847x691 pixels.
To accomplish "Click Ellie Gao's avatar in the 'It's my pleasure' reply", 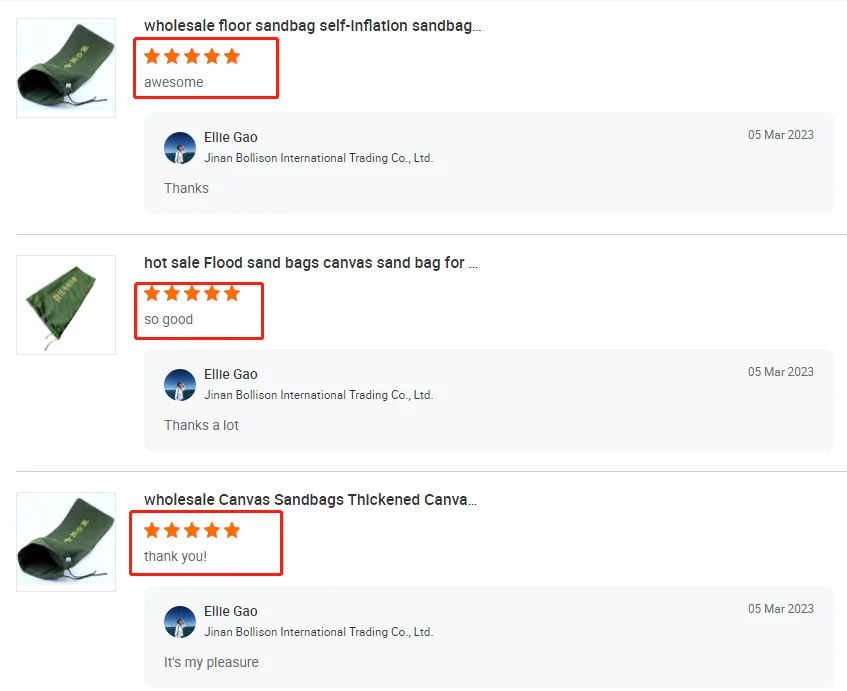I will (180, 622).
